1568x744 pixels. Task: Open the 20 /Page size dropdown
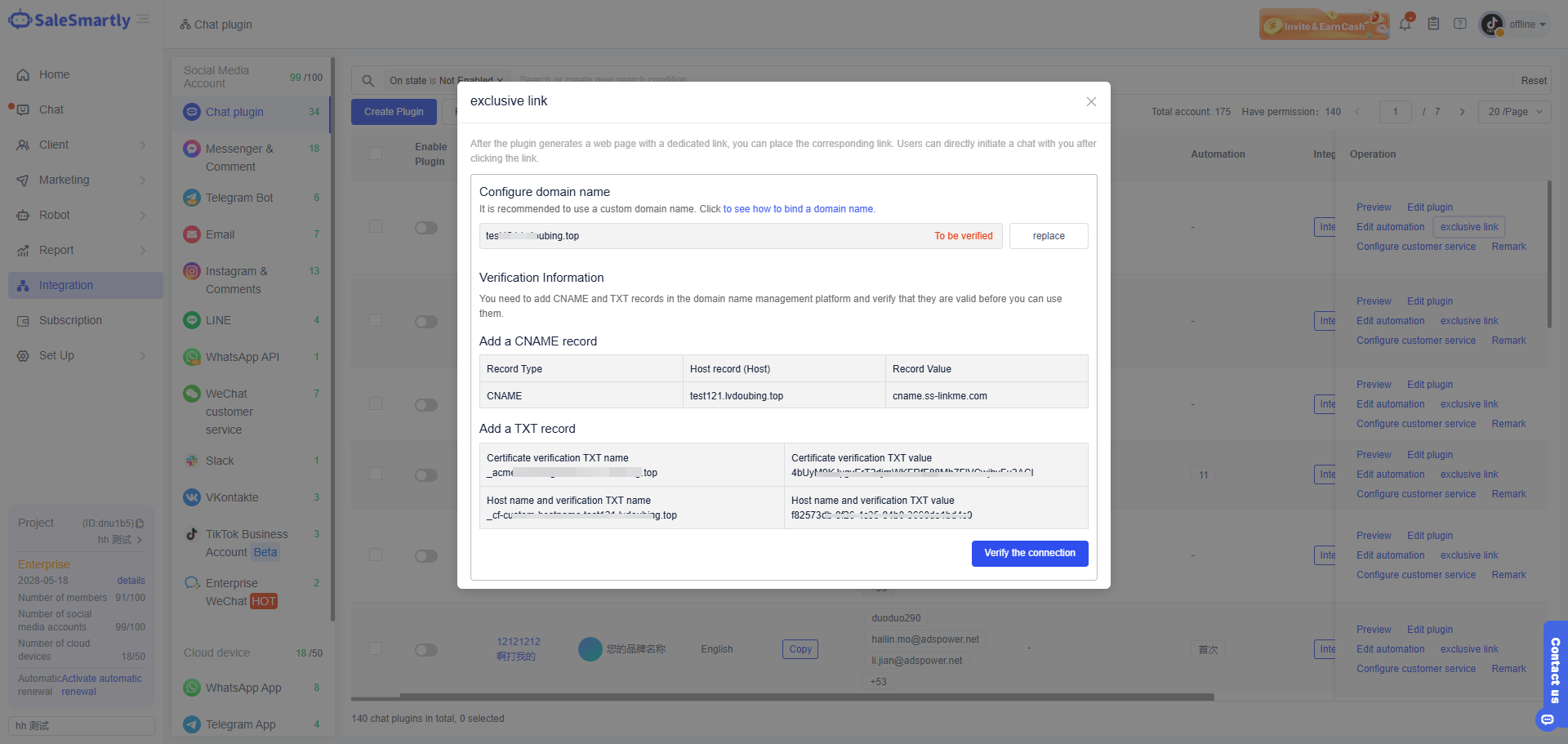coord(1515,112)
